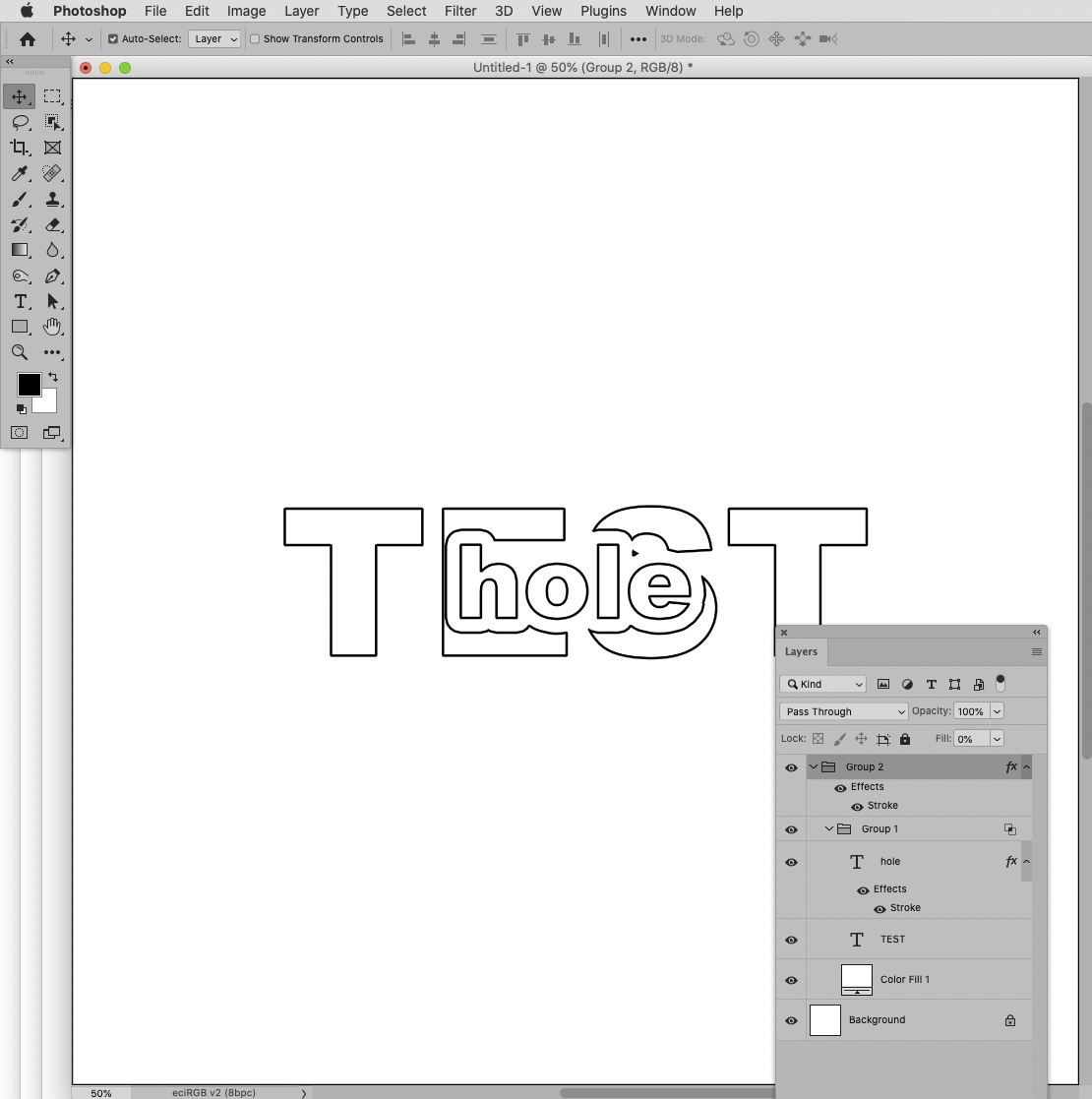Open the filter layers by Type icon

(x=931, y=683)
